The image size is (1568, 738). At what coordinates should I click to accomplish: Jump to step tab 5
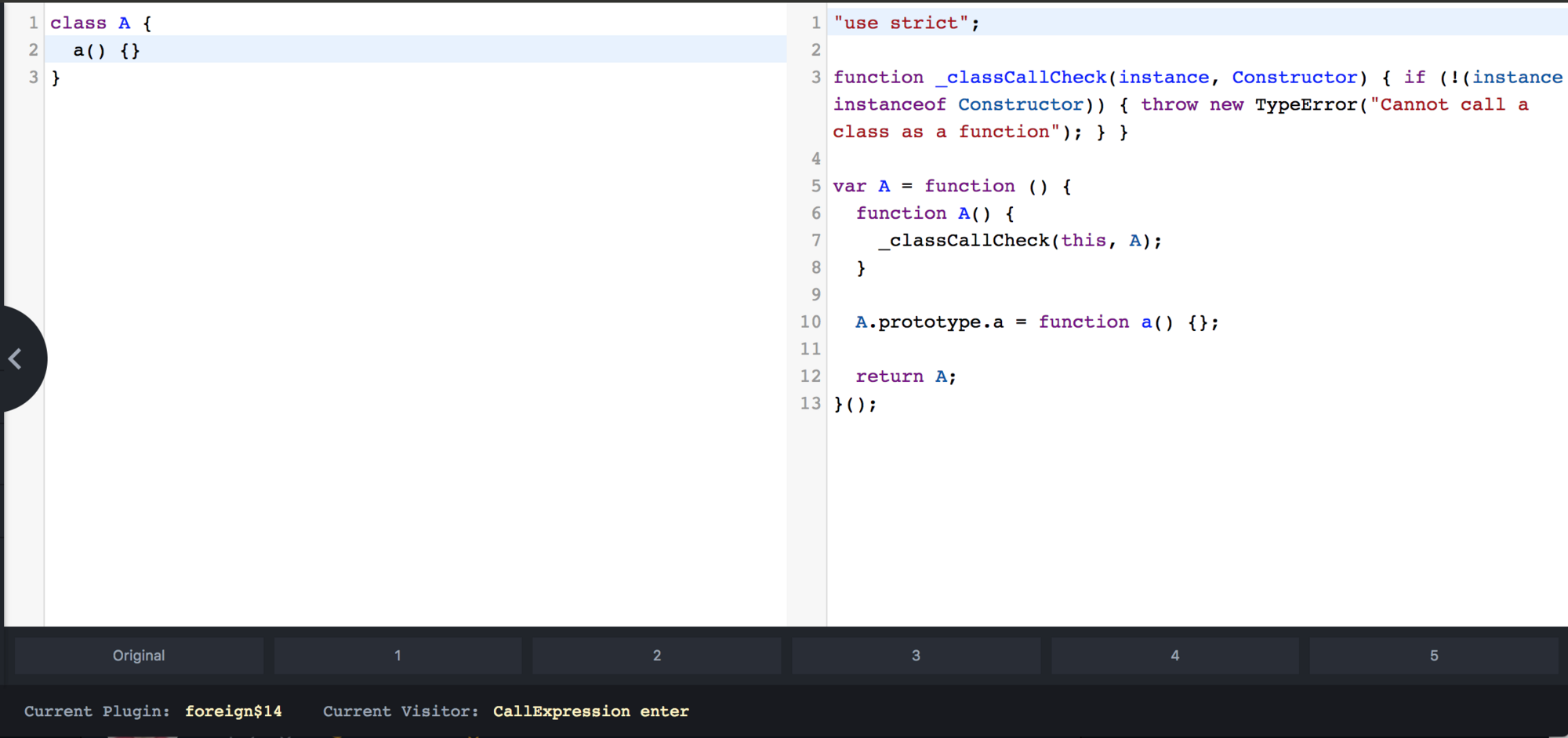click(1433, 656)
